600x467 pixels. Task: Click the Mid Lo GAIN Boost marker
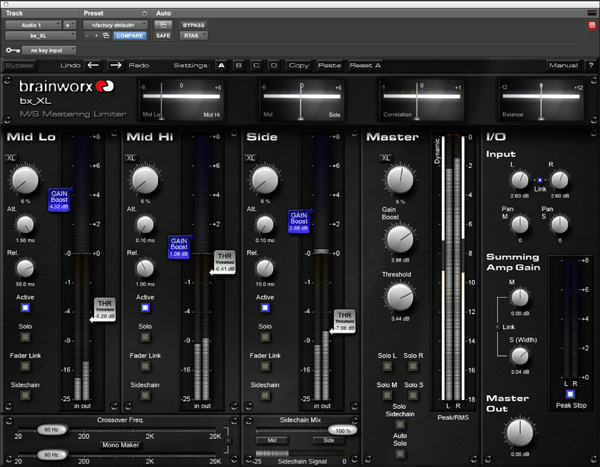point(59,200)
